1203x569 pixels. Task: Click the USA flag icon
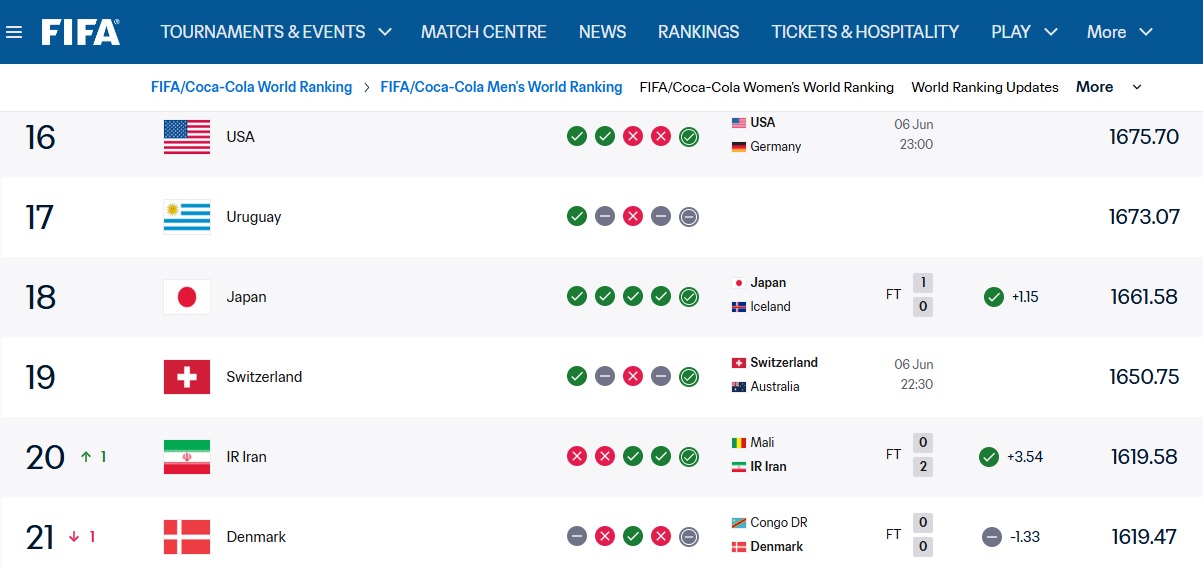click(187, 137)
